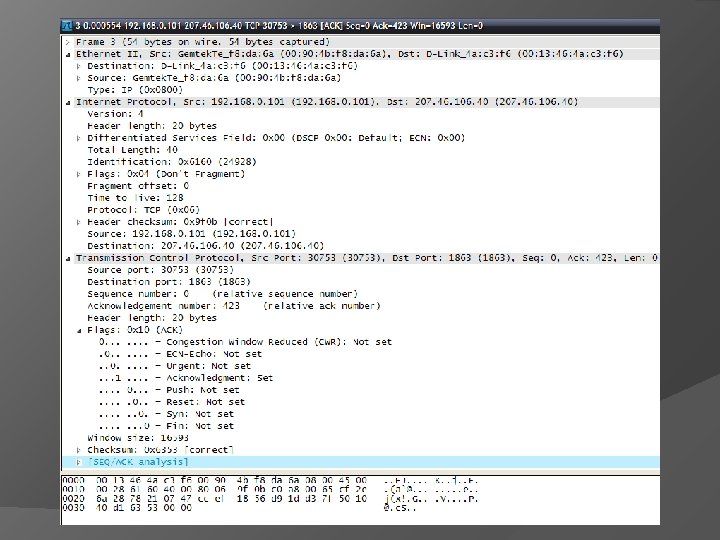
Task: Select the Time to live: 128 line
Action: [x=135, y=198]
